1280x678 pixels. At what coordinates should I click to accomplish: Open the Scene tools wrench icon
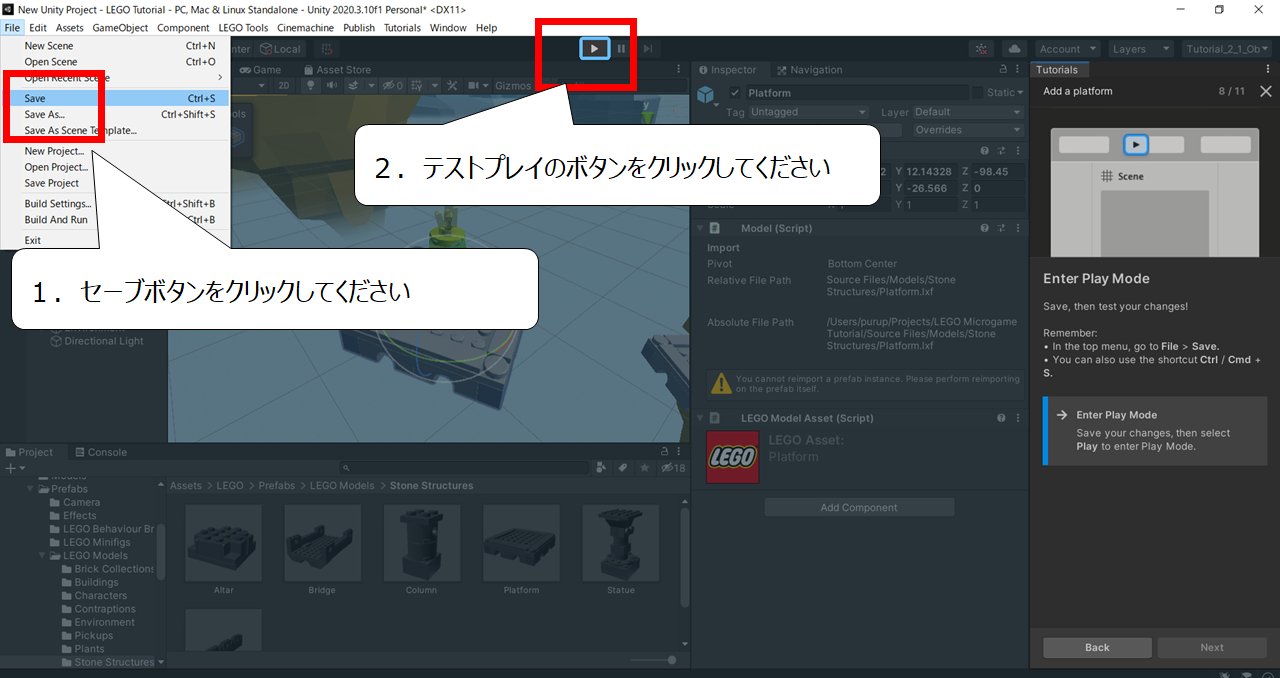coord(452,85)
